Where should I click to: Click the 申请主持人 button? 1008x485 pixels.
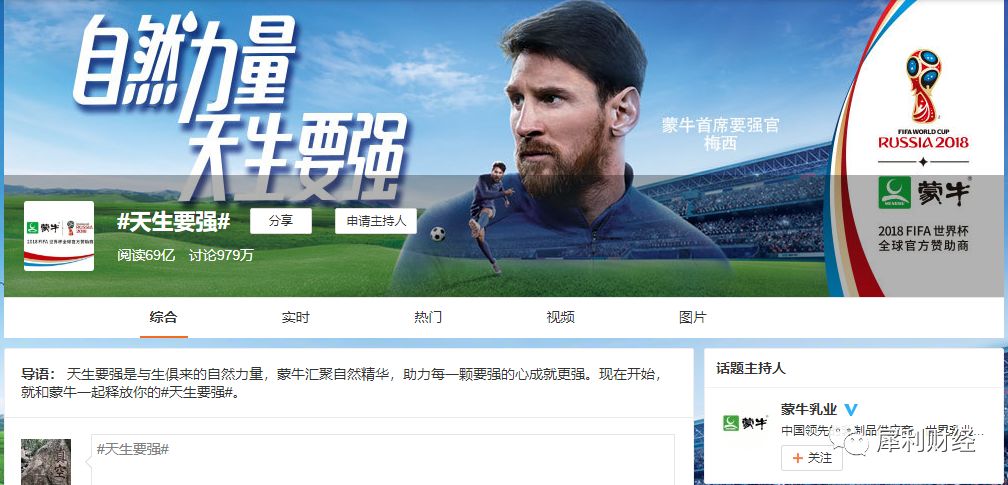[x=376, y=221]
